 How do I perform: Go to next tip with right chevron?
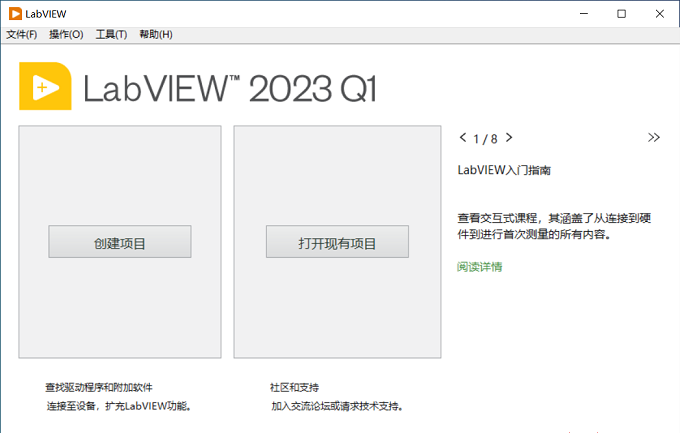click(x=509, y=138)
